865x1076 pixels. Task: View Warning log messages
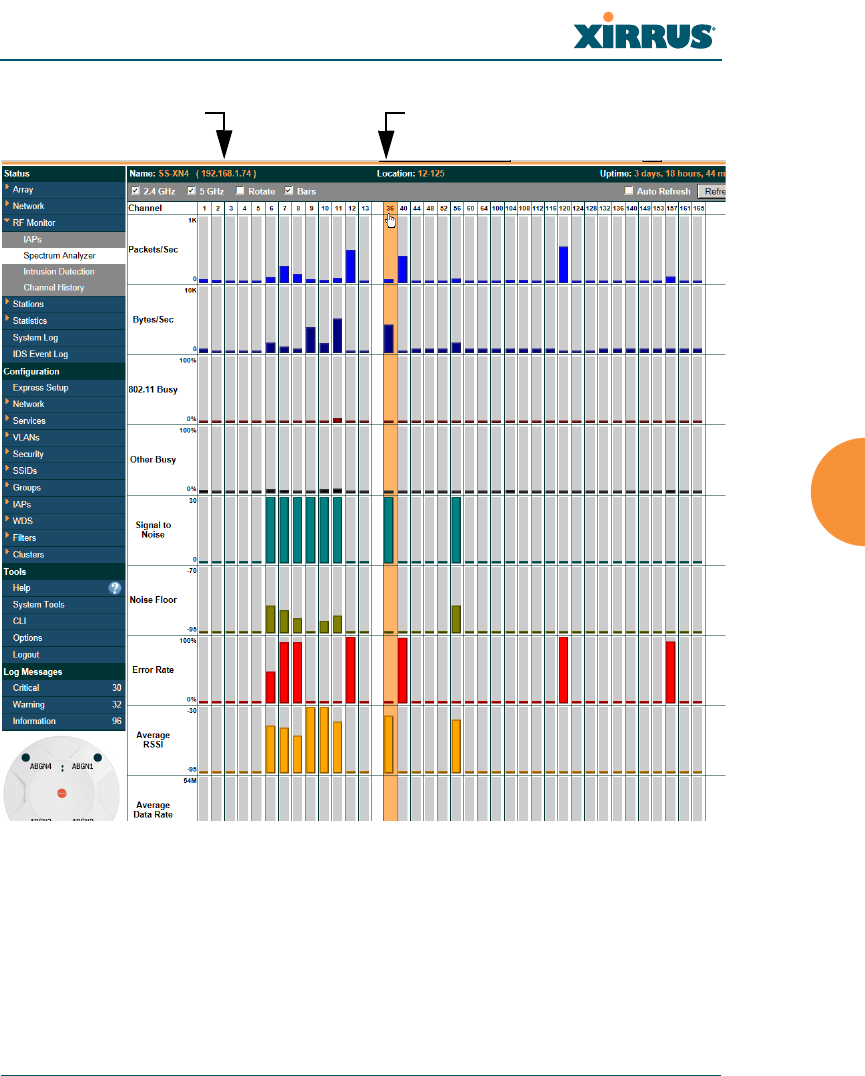[x=64, y=705]
